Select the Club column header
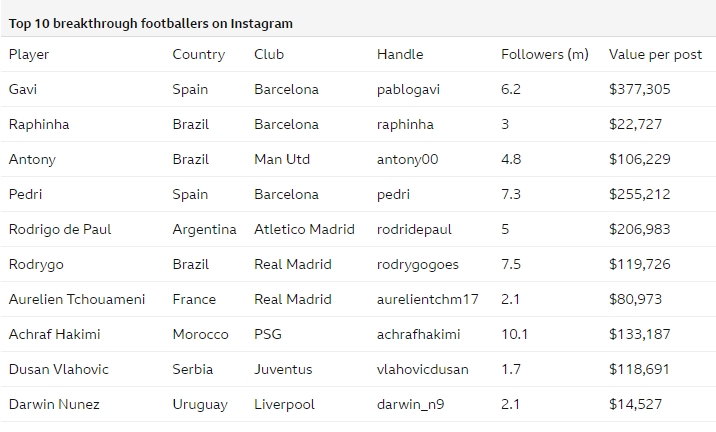Viewport: 716px width, 432px height. pos(269,54)
